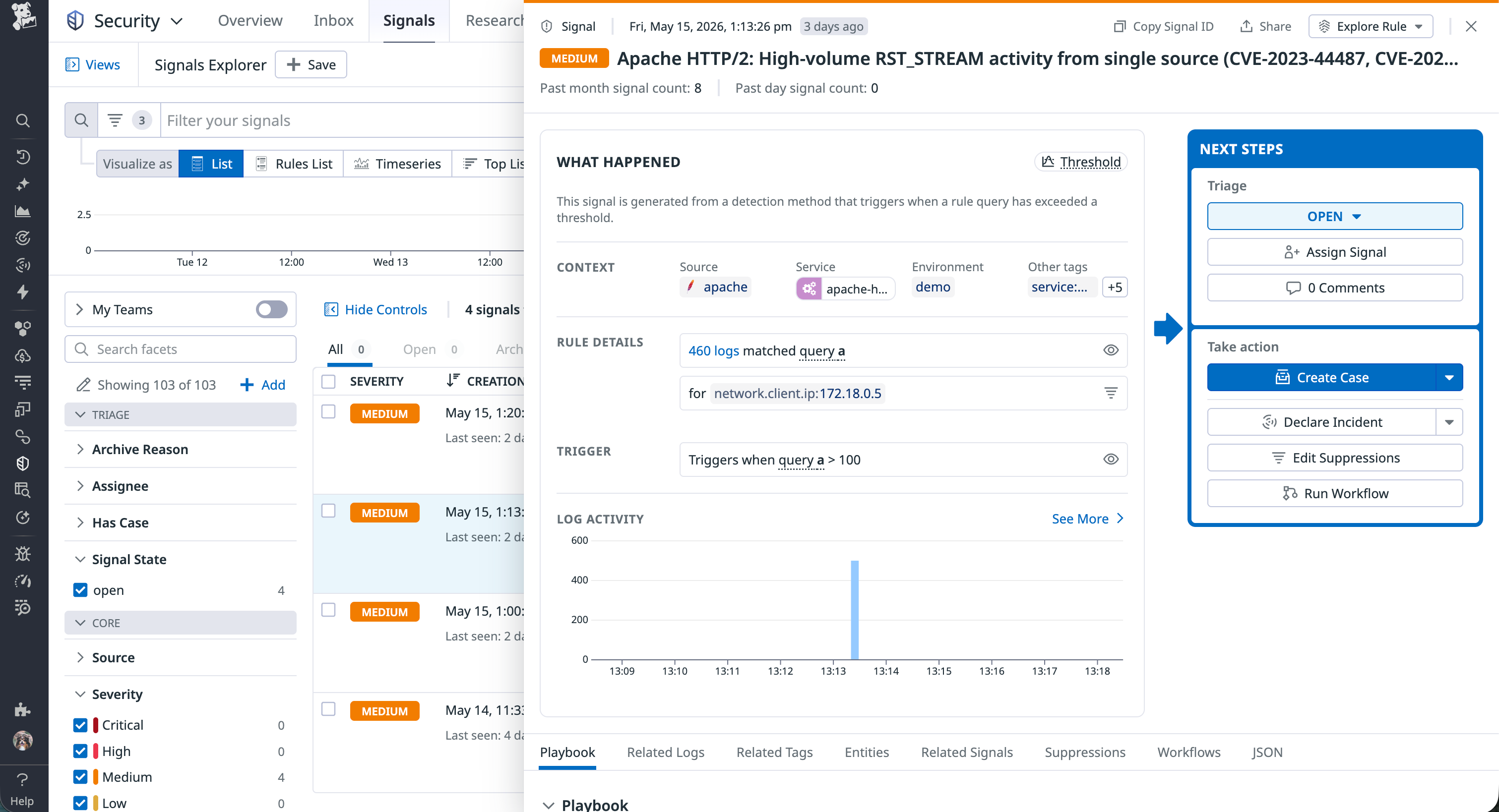Open the JSON tab
This screenshot has height=812, width=1499.
(1267, 752)
